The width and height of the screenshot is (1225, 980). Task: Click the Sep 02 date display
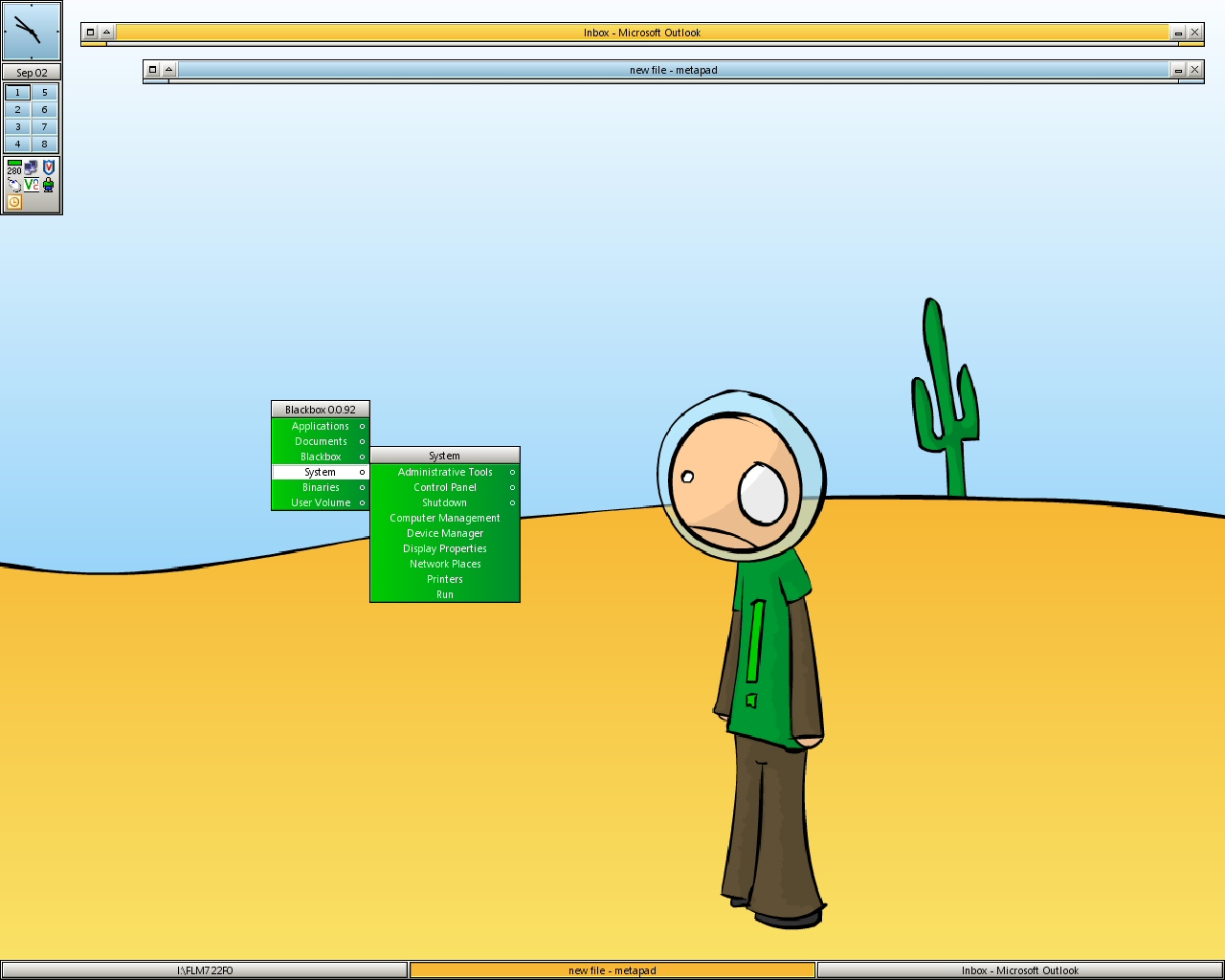[x=32, y=73]
